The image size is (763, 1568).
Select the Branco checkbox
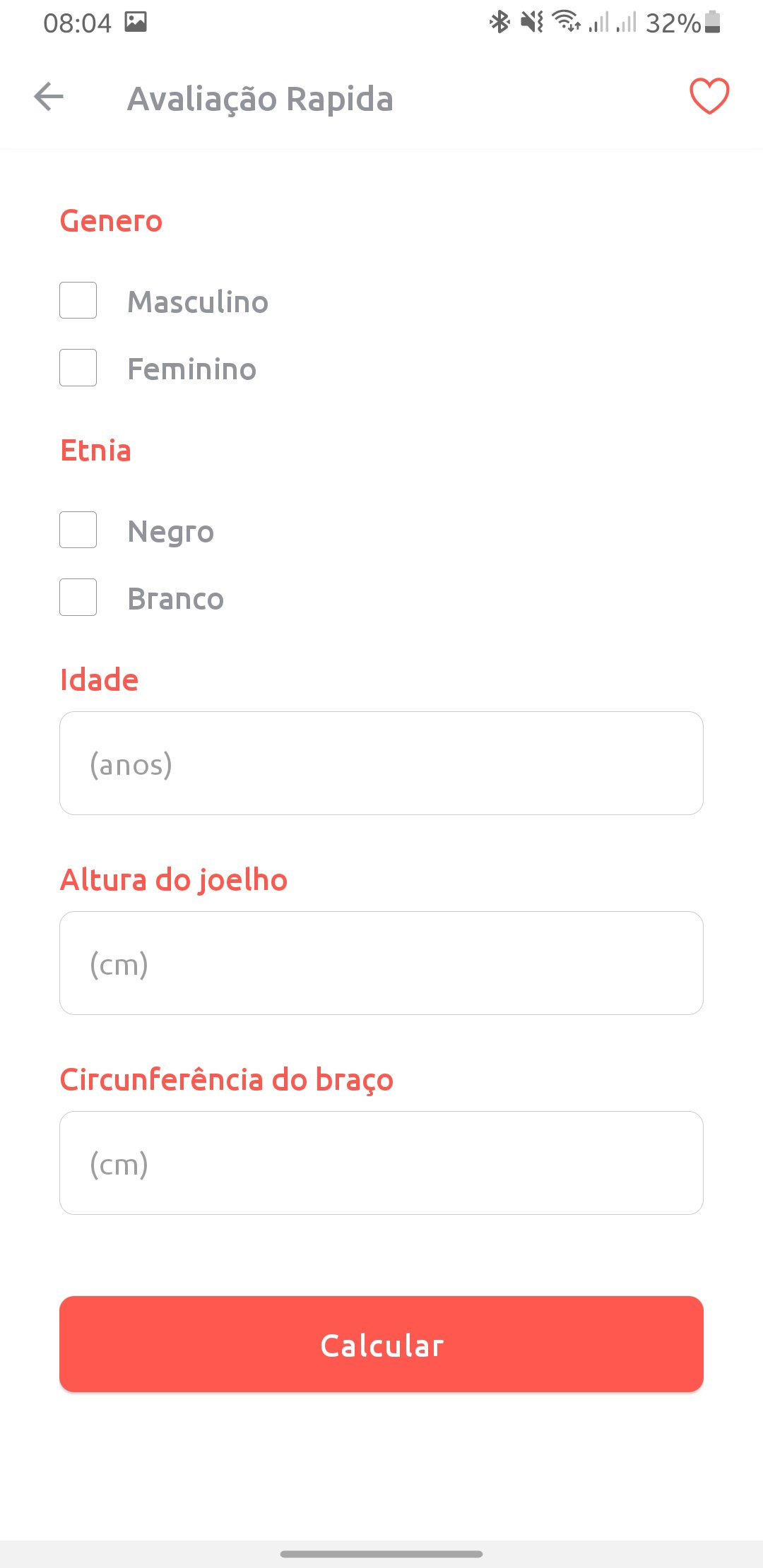78,597
